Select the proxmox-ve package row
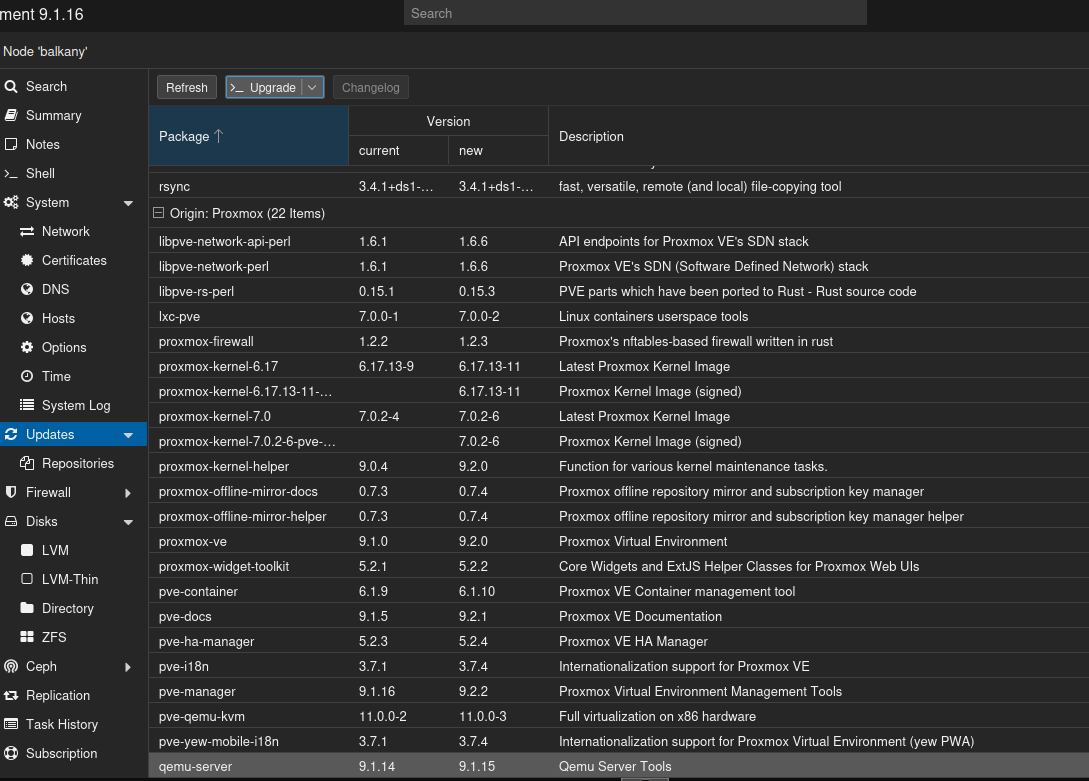The image size is (1089, 781). 619,541
